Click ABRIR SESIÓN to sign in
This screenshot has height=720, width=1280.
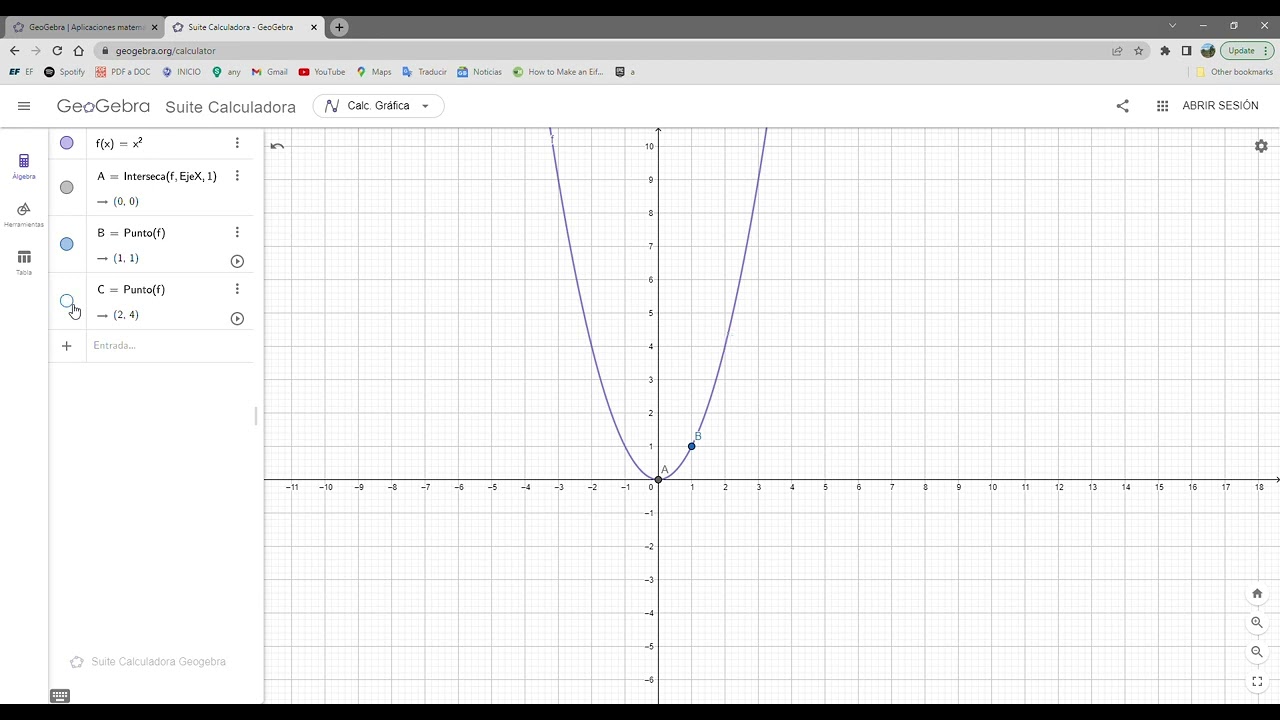point(1220,106)
